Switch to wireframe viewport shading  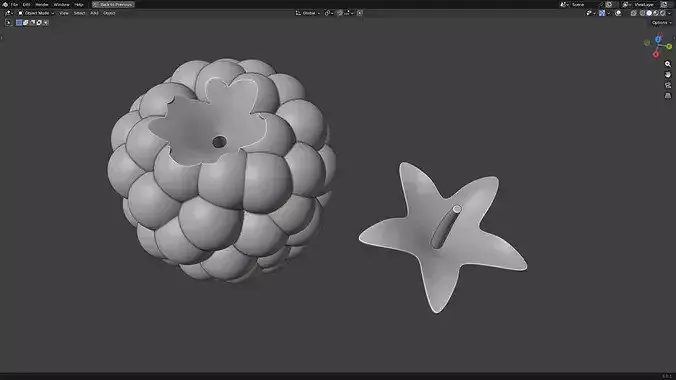point(642,13)
